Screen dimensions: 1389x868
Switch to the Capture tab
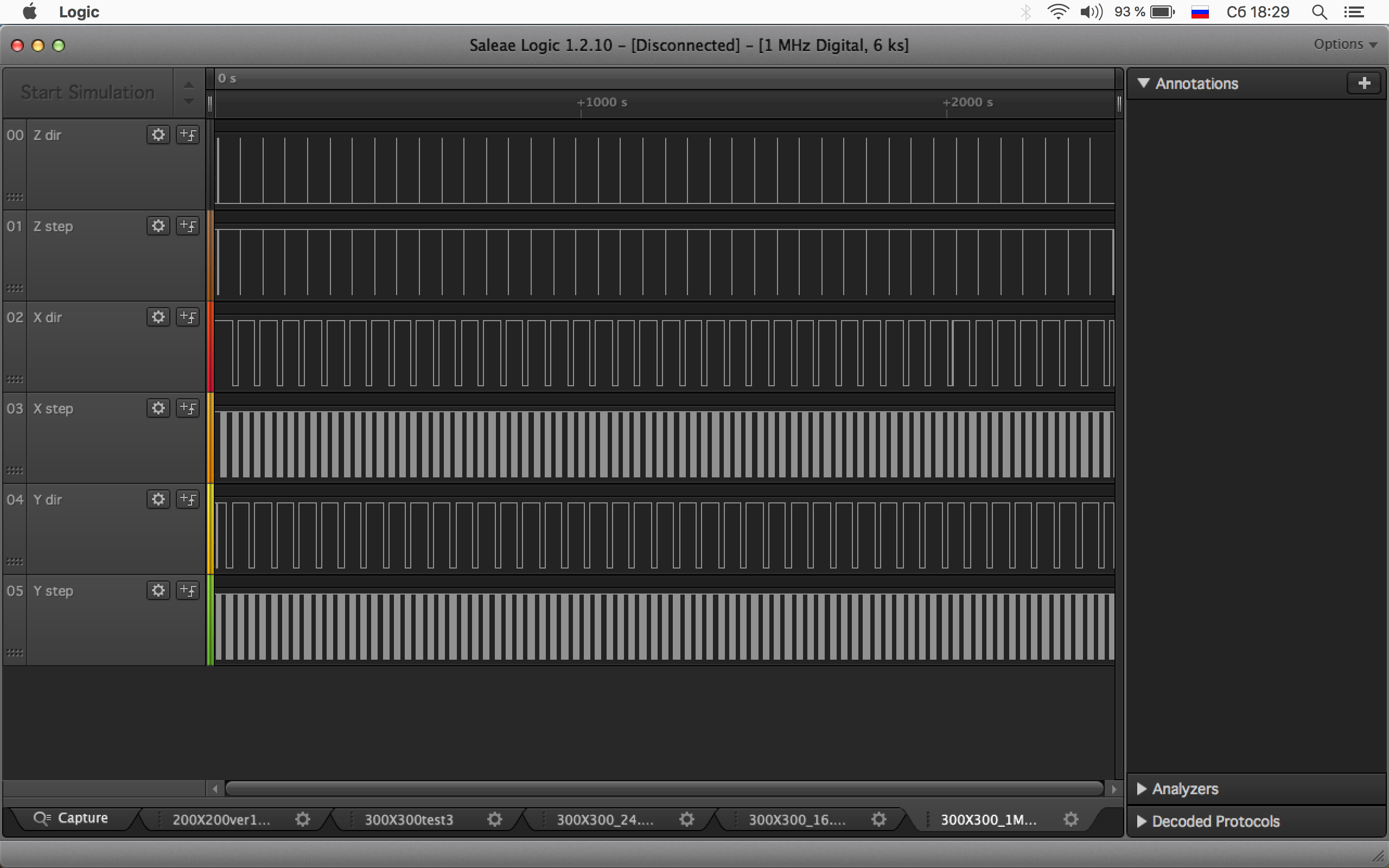tap(72, 818)
